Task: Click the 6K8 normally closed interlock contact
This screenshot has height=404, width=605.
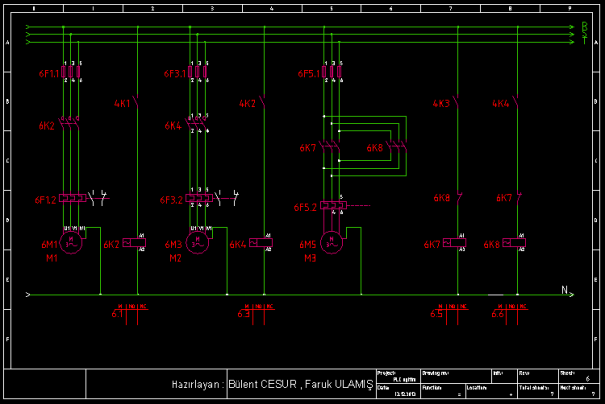Action: [x=458, y=198]
